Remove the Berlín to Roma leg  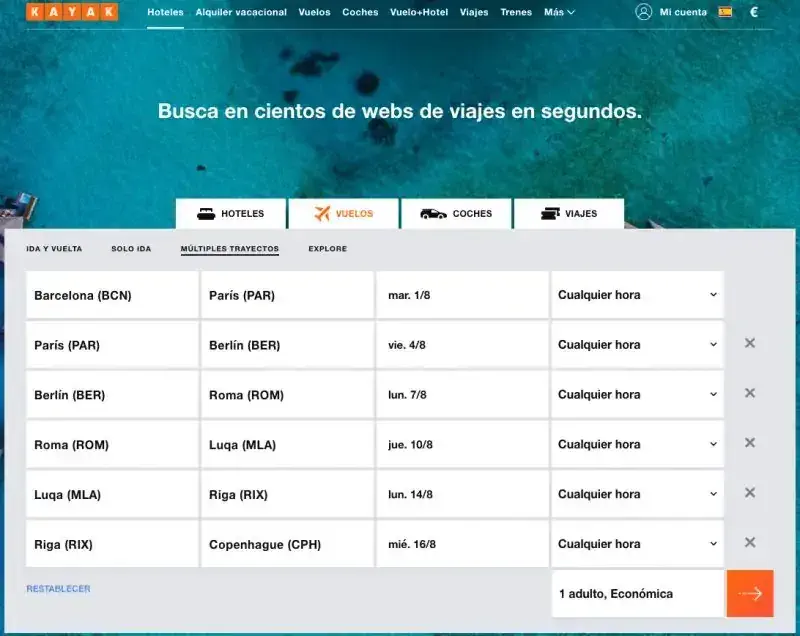(749, 393)
